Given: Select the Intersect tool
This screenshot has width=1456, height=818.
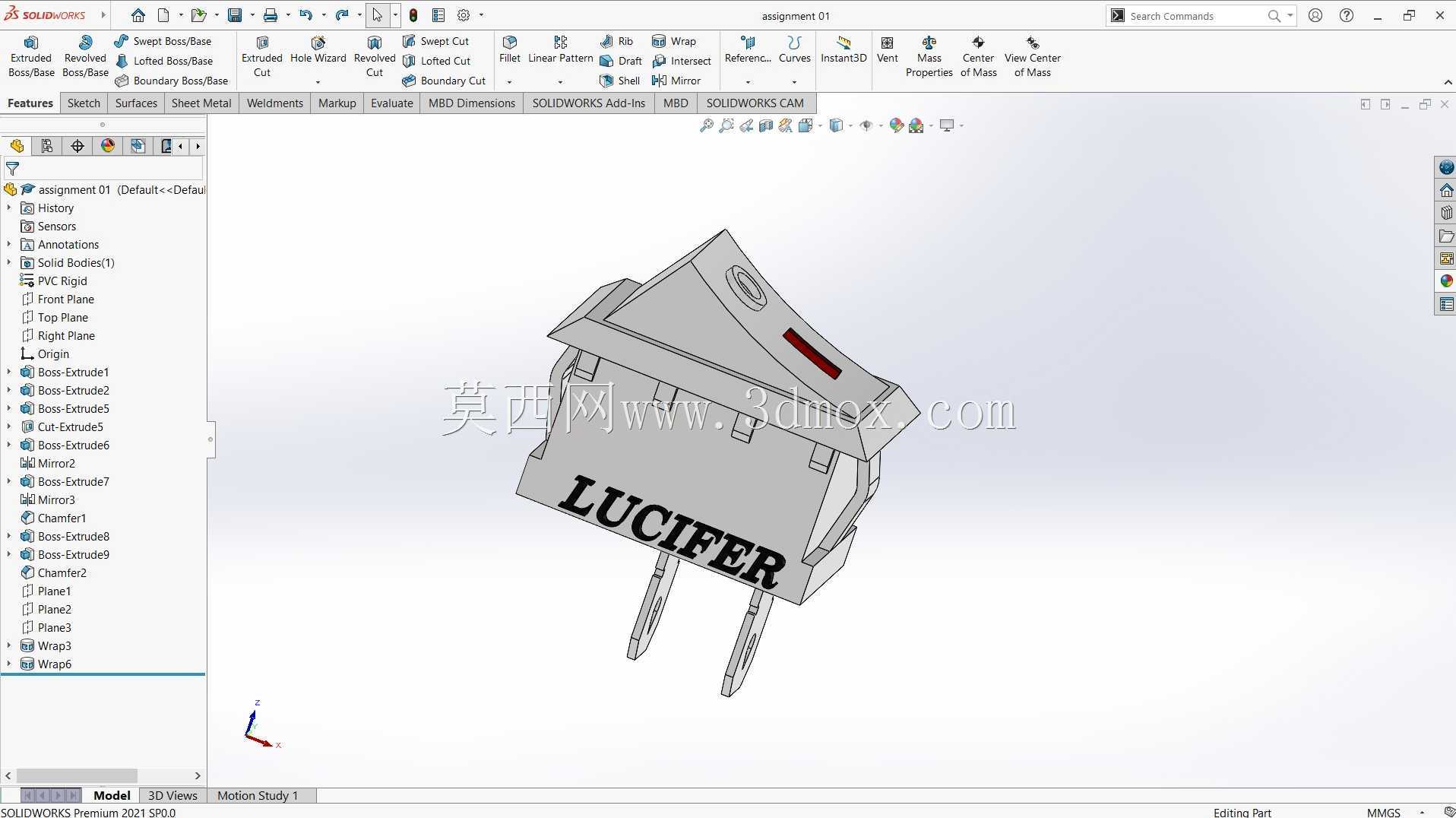Looking at the screenshot, I should 682,61.
